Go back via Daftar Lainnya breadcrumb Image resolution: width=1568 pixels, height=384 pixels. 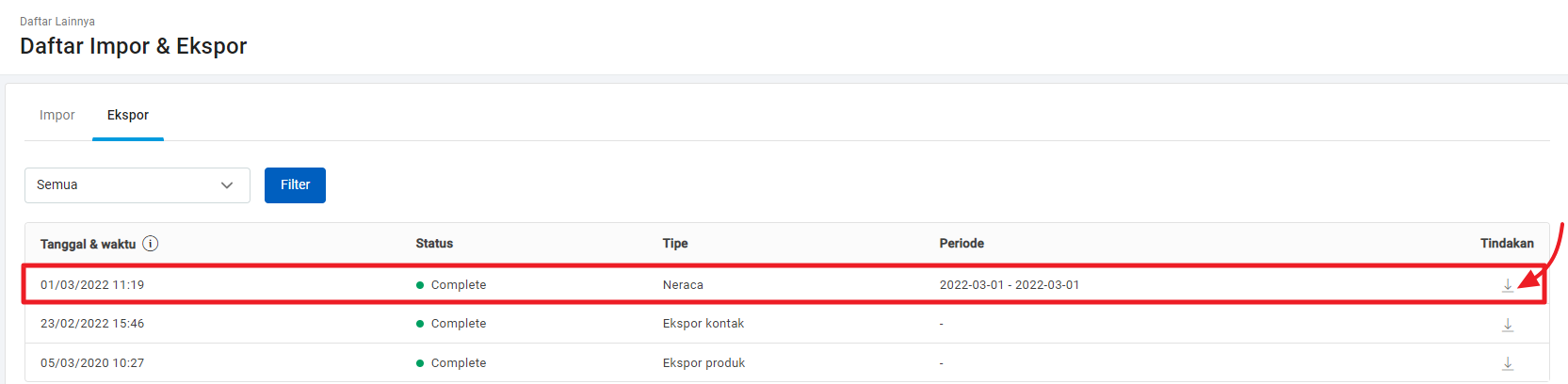tap(57, 21)
